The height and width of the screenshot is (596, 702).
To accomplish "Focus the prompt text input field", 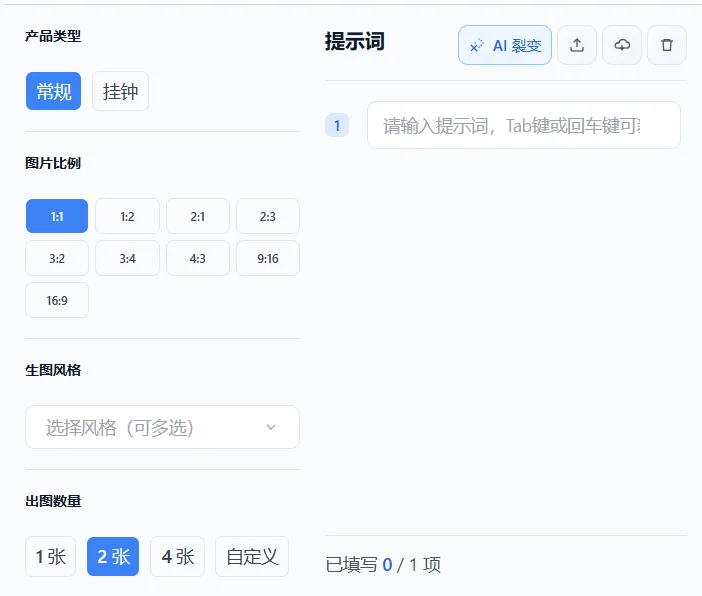I will [523, 125].
